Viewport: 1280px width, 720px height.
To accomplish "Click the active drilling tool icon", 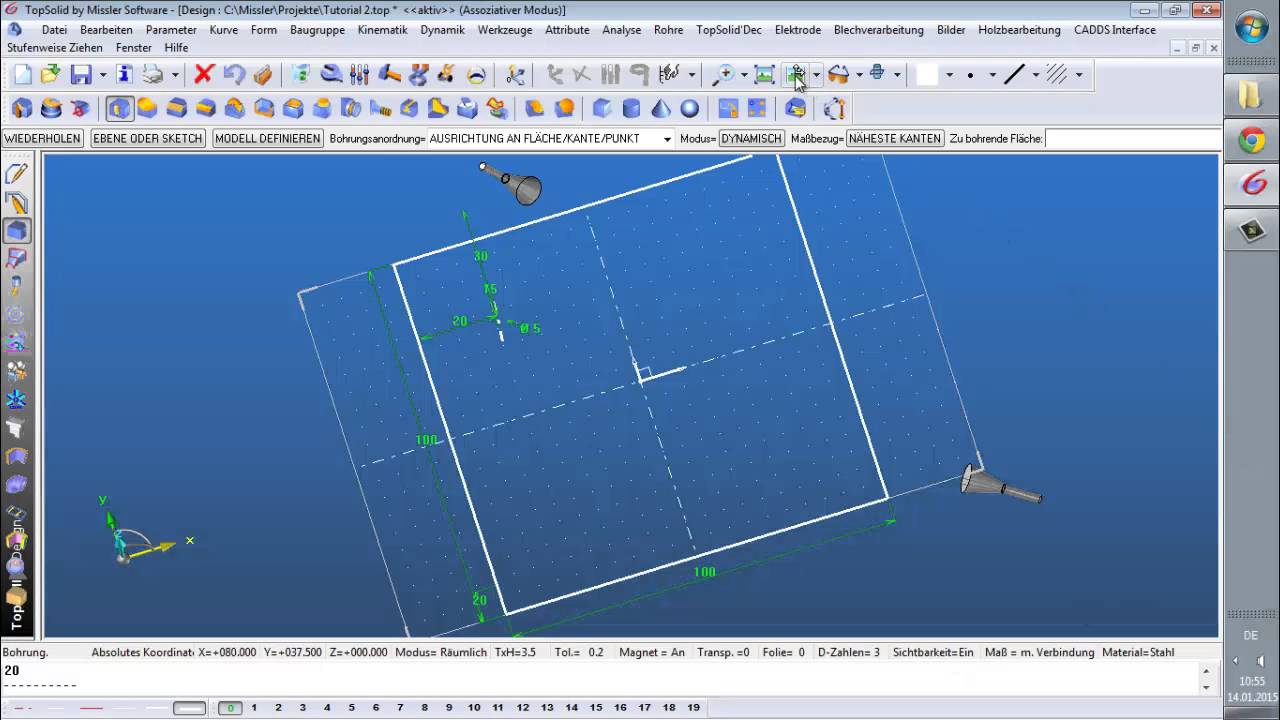I will (119, 108).
